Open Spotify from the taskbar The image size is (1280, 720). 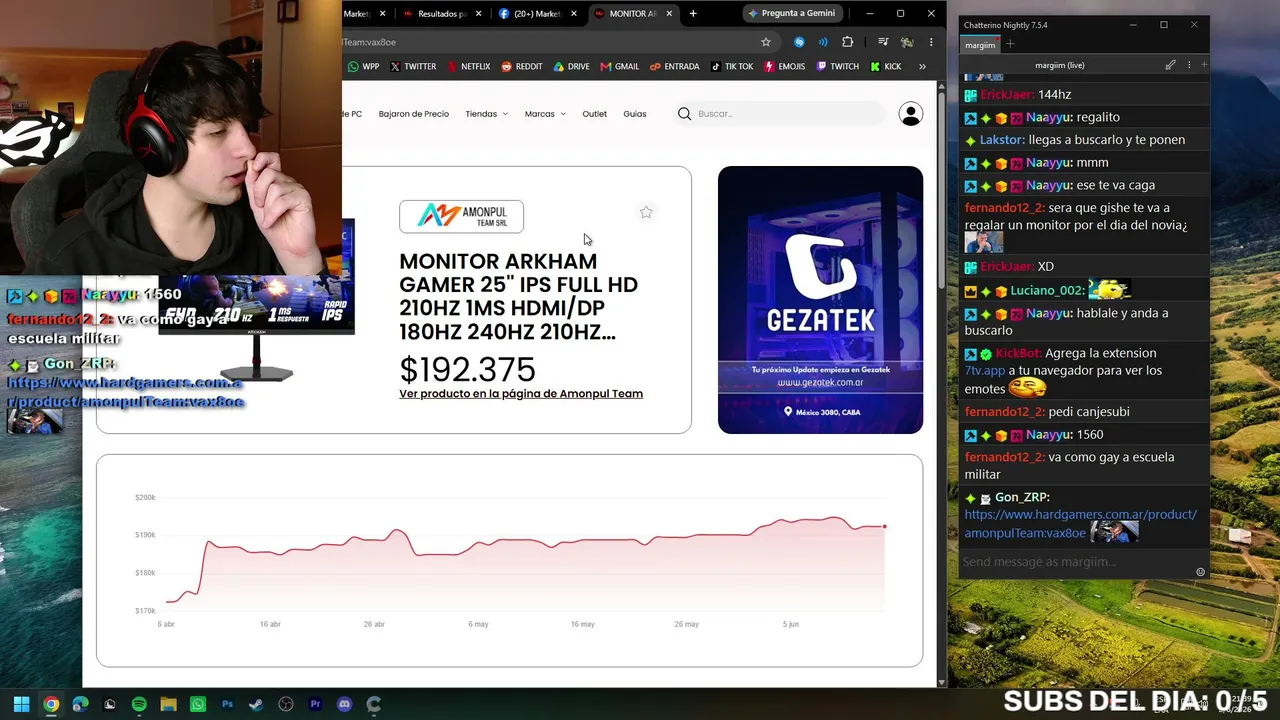(x=139, y=704)
